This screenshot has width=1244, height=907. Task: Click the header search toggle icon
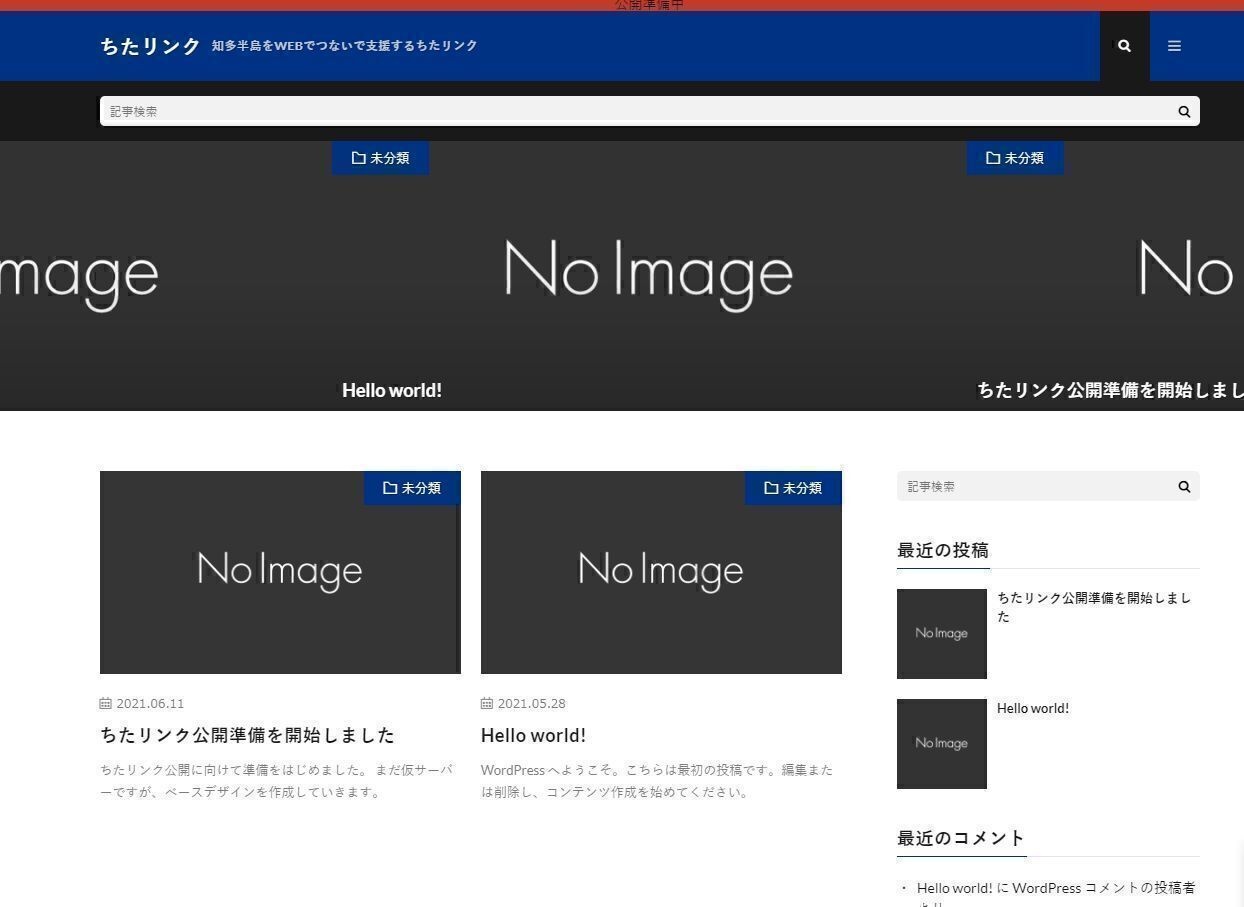(x=1124, y=46)
